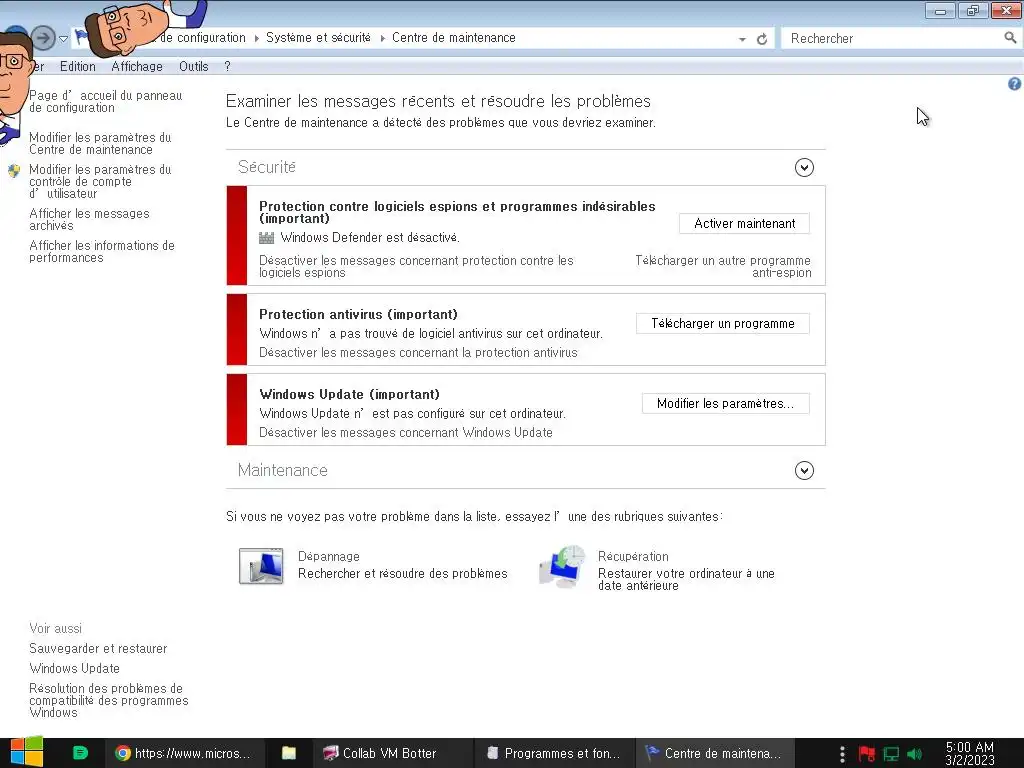This screenshot has width=1024, height=768.
Task: Click the Récupération restore icon
Action: click(x=562, y=566)
